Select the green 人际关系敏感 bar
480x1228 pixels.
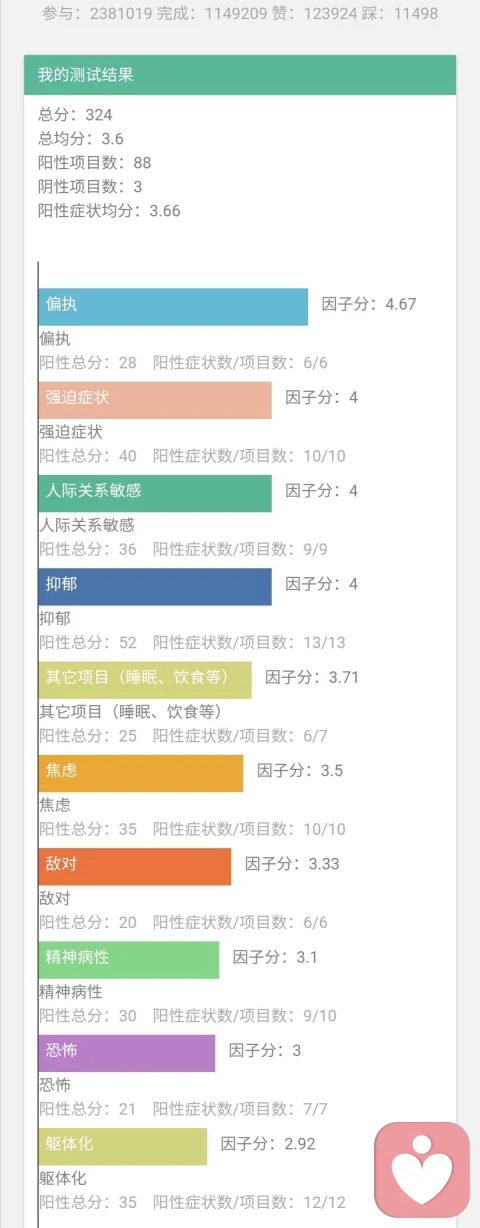(x=155, y=493)
